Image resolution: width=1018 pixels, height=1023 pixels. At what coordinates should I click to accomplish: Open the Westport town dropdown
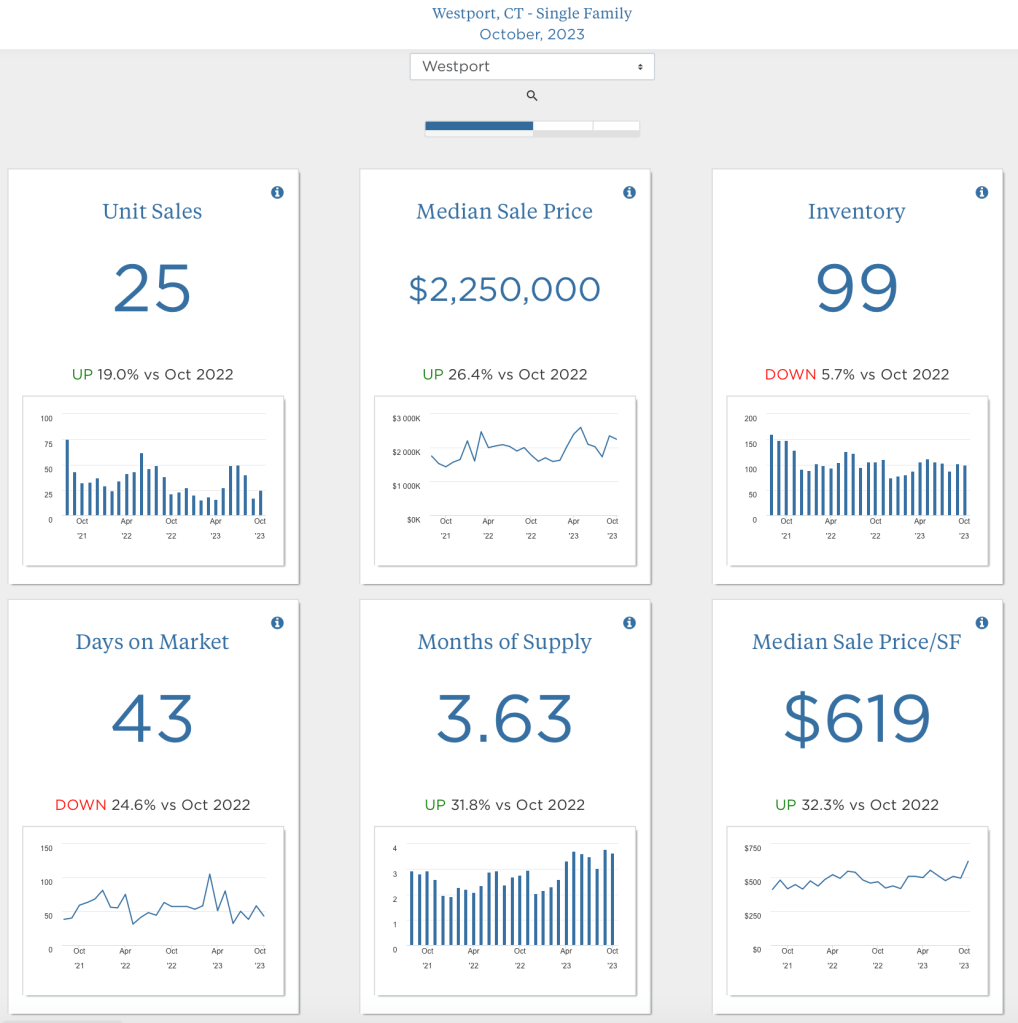tap(532, 67)
